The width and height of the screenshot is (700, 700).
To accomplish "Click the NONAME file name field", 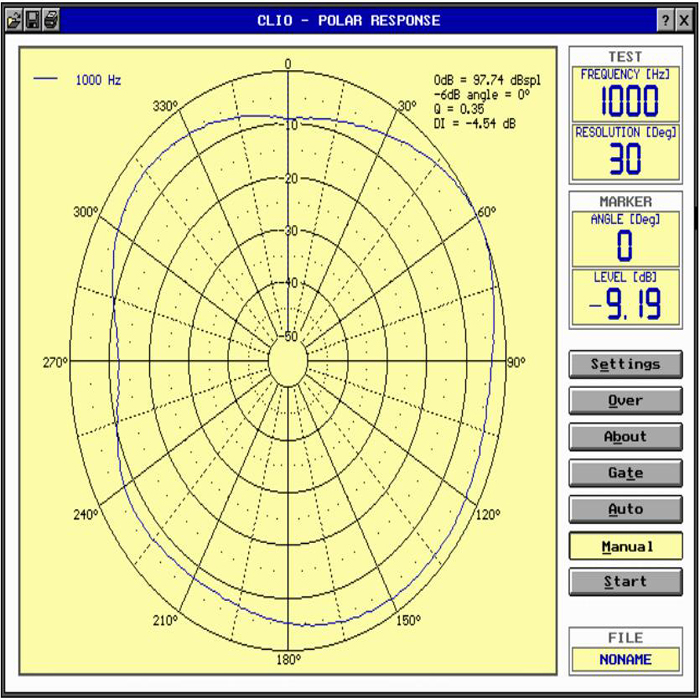I will point(625,660).
